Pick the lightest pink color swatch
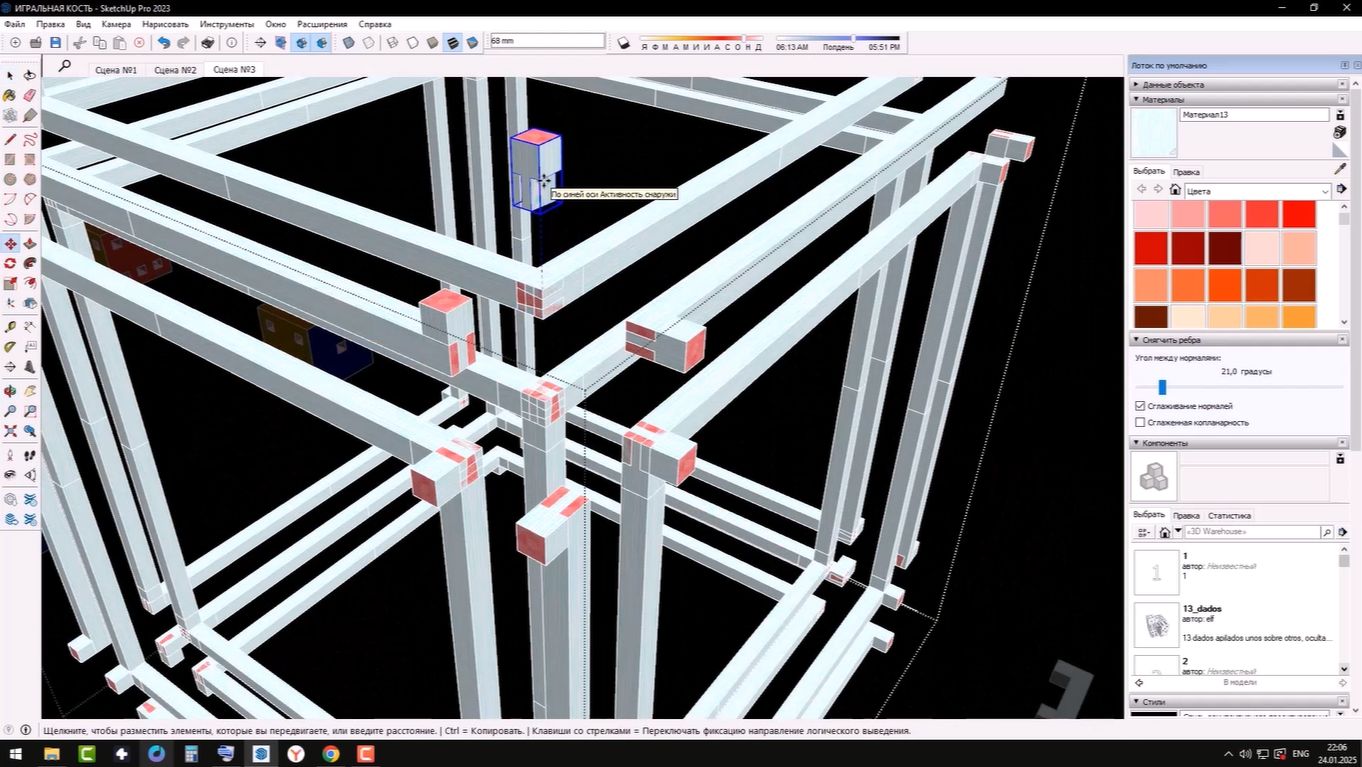The height and width of the screenshot is (767, 1362). point(1150,214)
